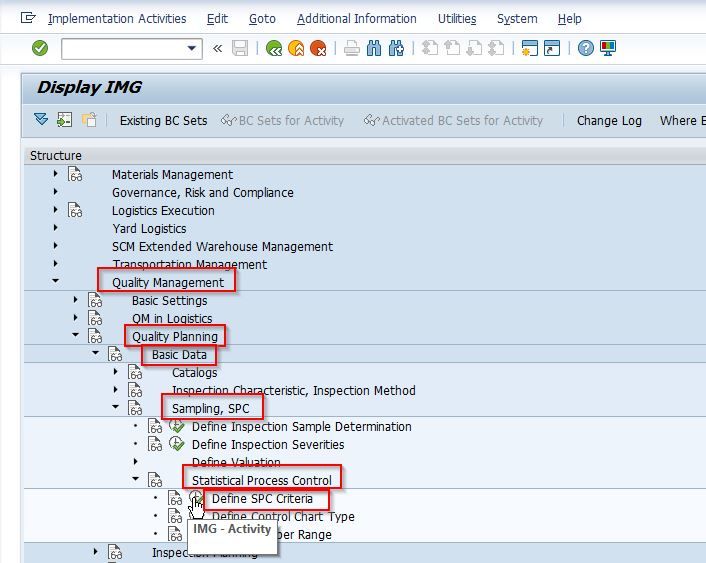This screenshot has width=706, height=563.
Task: Open the Goto menu
Action: [x=262, y=19]
